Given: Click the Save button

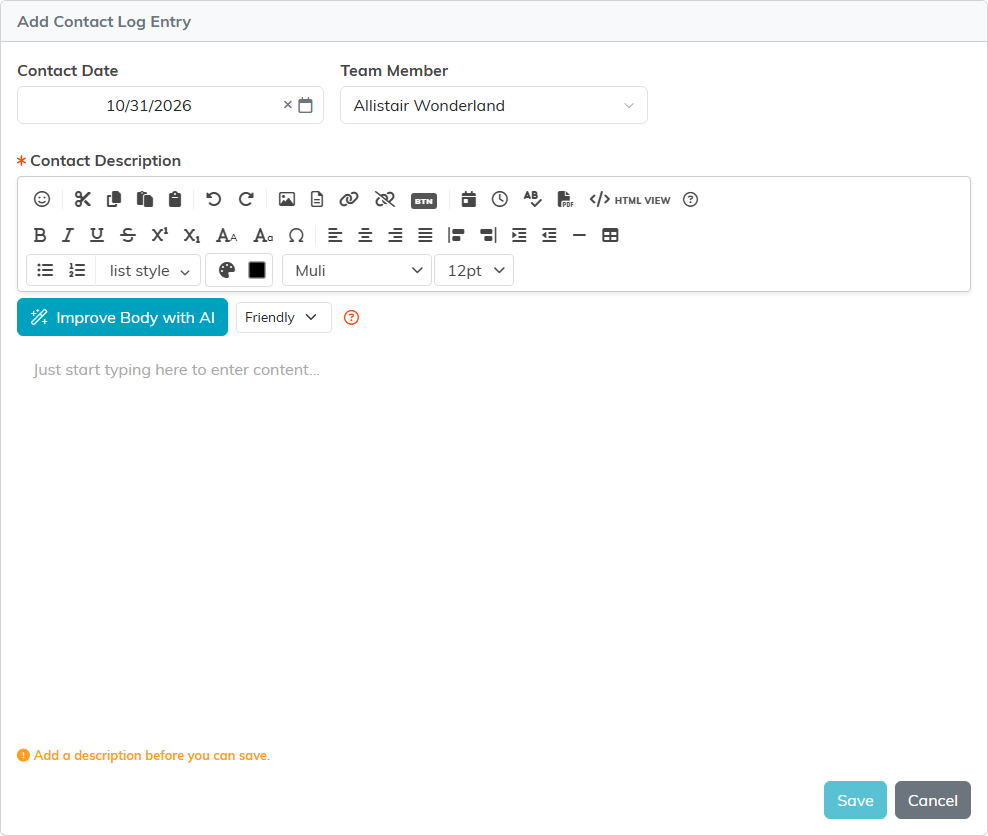Looking at the screenshot, I should (855, 800).
